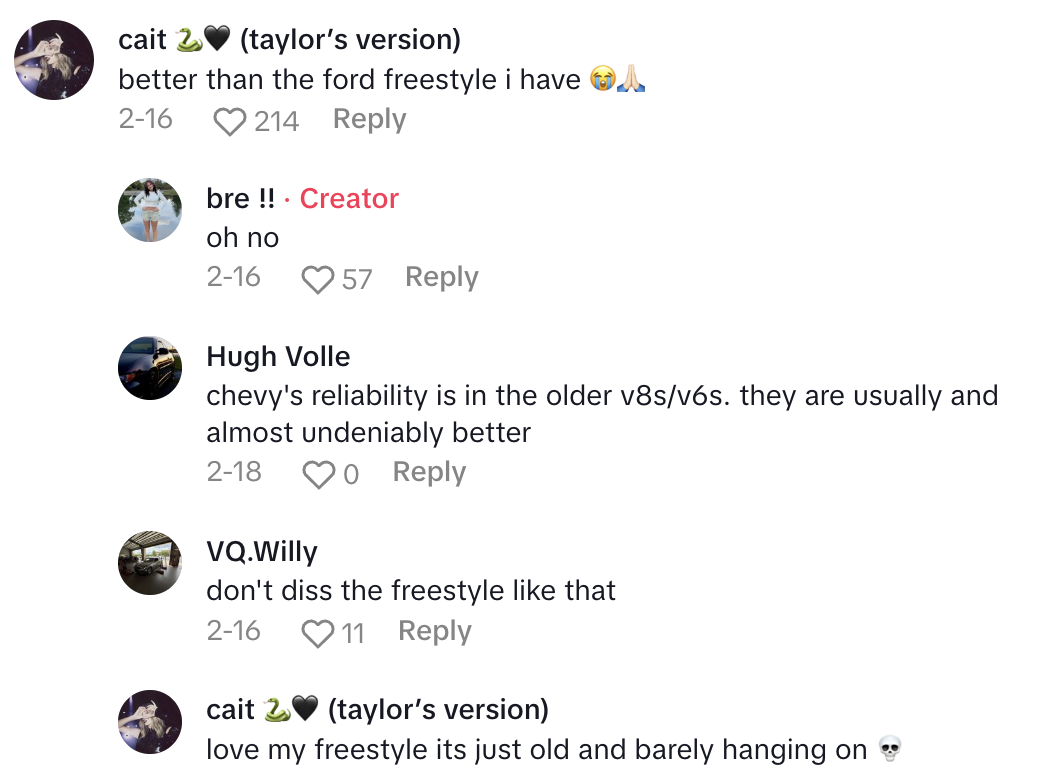Click the Hugh Volle username
The image size is (1042, 774).
coord(278,357)
